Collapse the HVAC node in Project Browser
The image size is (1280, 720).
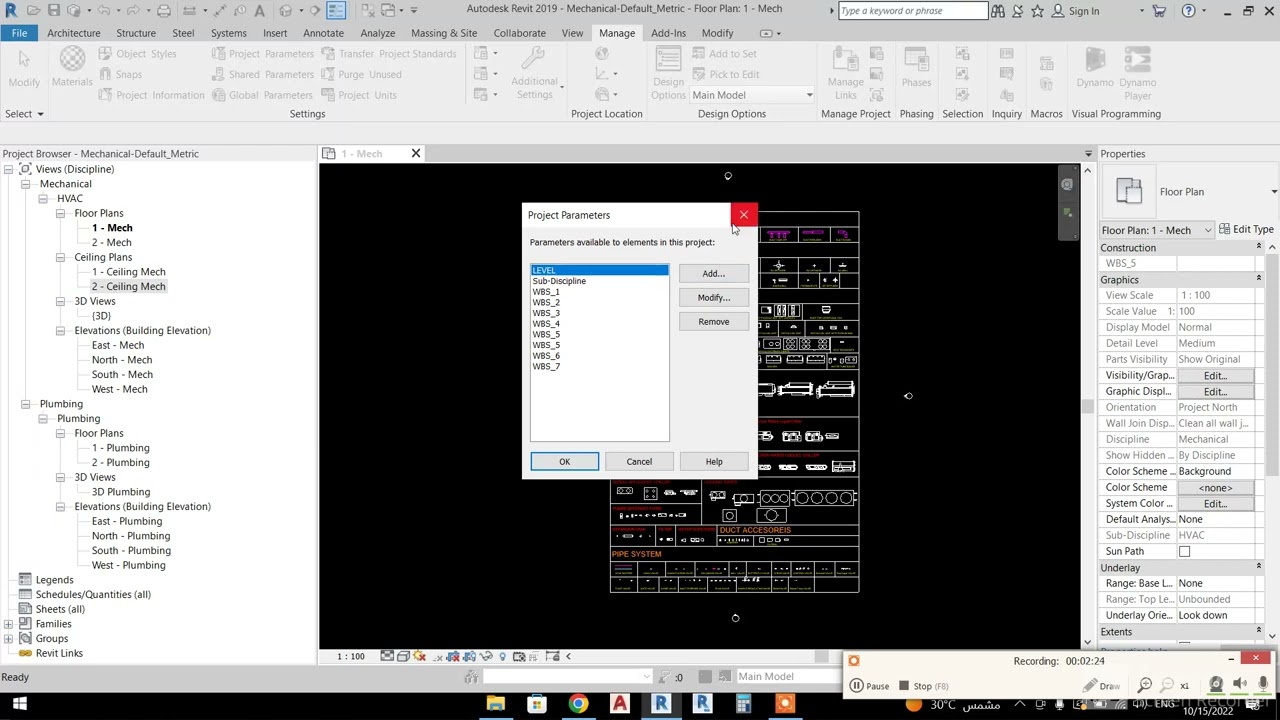(x=43, y=198)
